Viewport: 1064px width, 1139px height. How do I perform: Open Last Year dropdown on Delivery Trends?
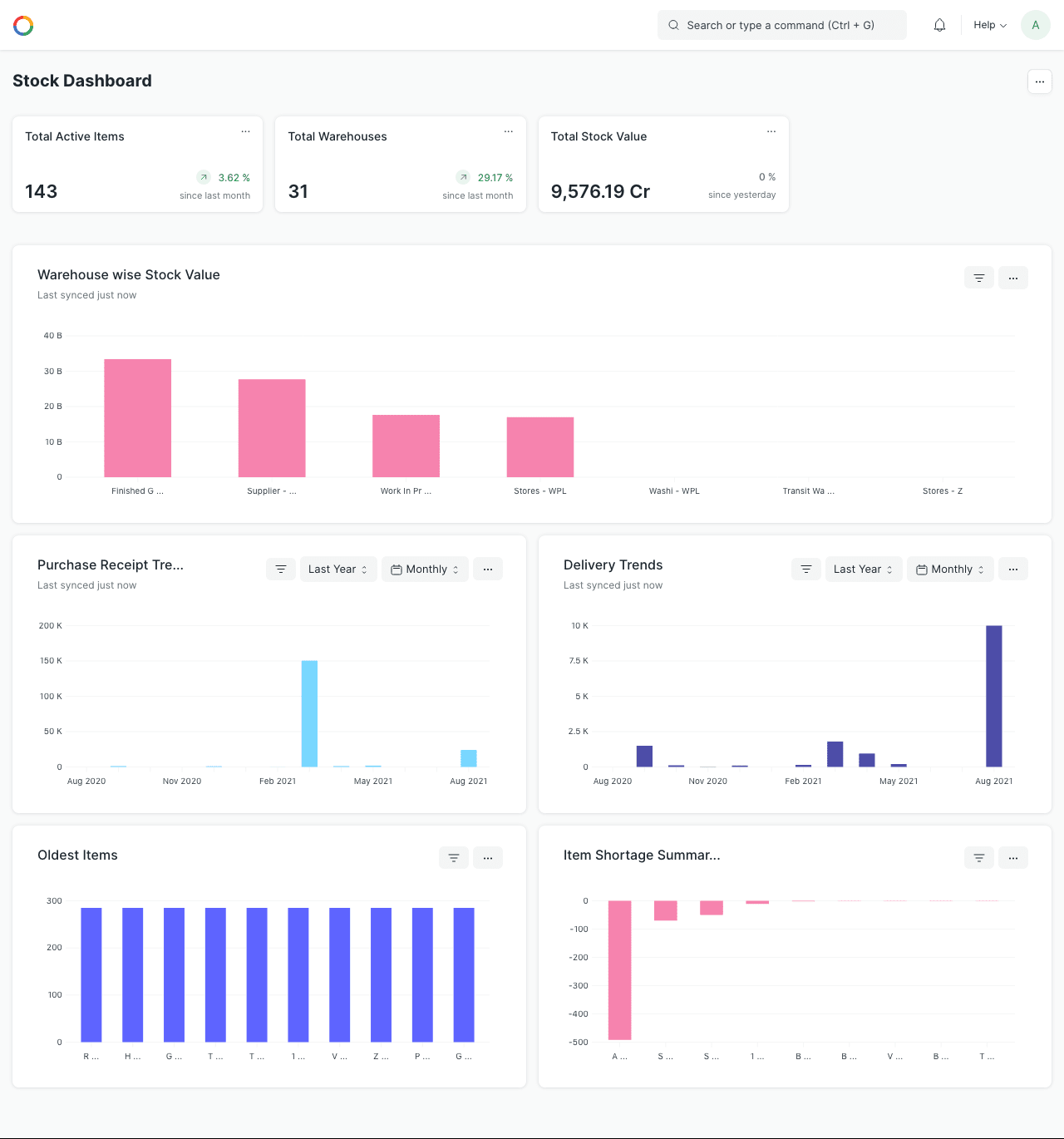864,569
